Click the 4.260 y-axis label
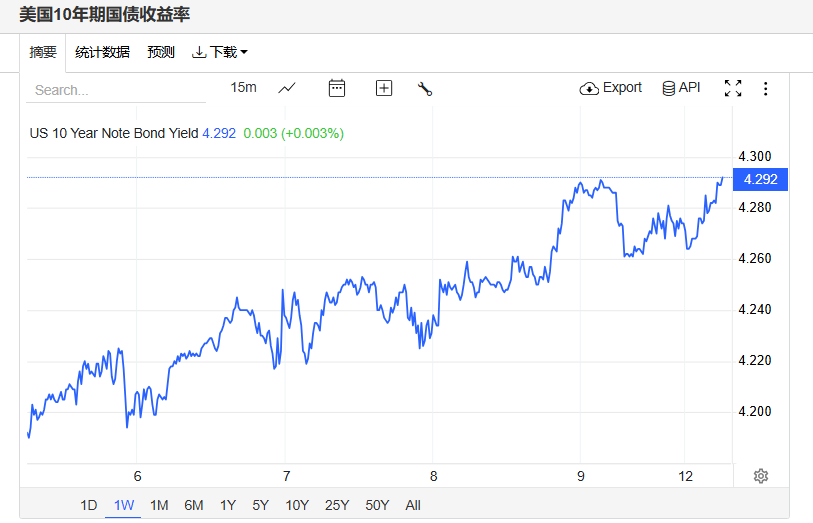Viewport: 813px width, 523px height. [754, 258]
